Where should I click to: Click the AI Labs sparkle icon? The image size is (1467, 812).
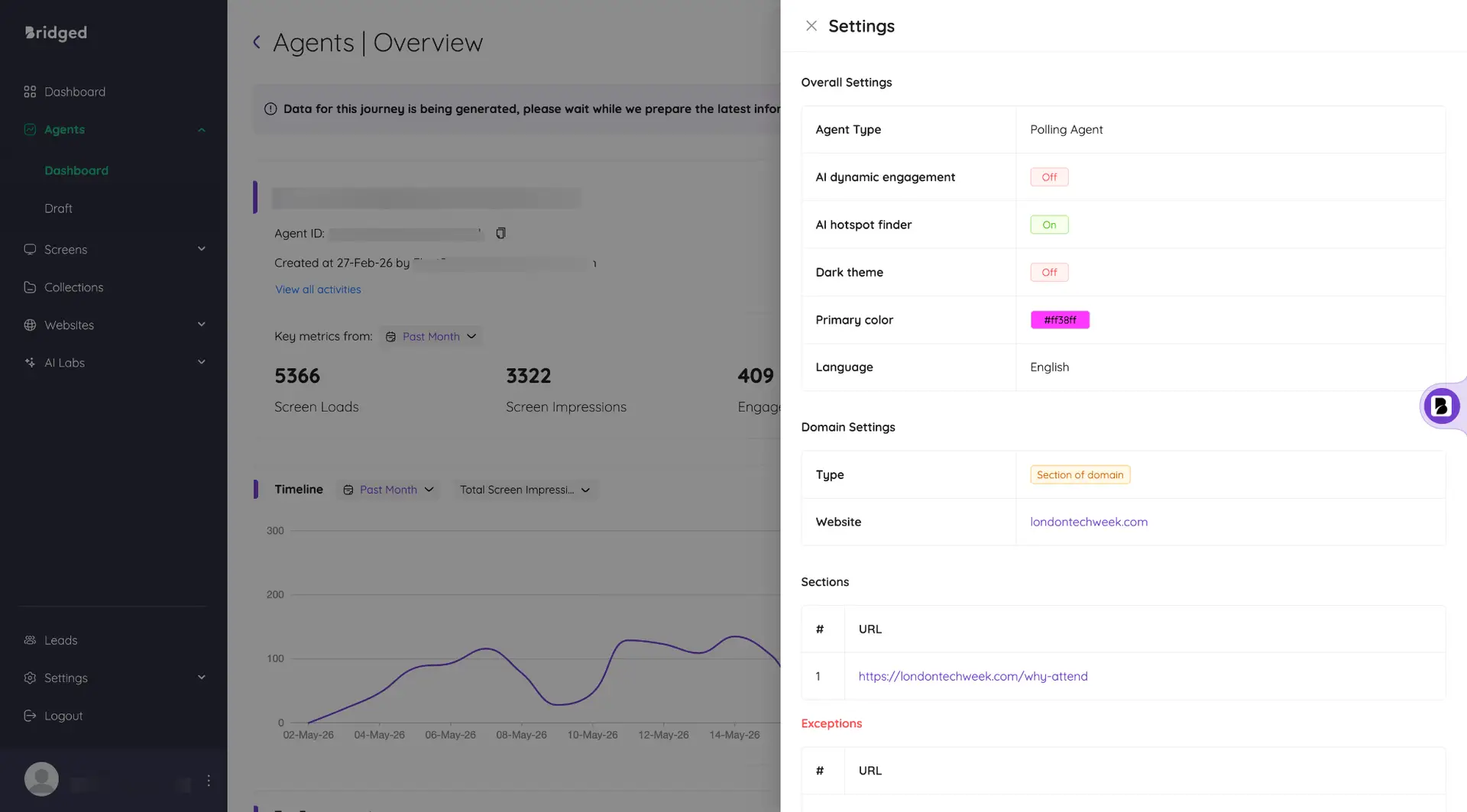30,363
